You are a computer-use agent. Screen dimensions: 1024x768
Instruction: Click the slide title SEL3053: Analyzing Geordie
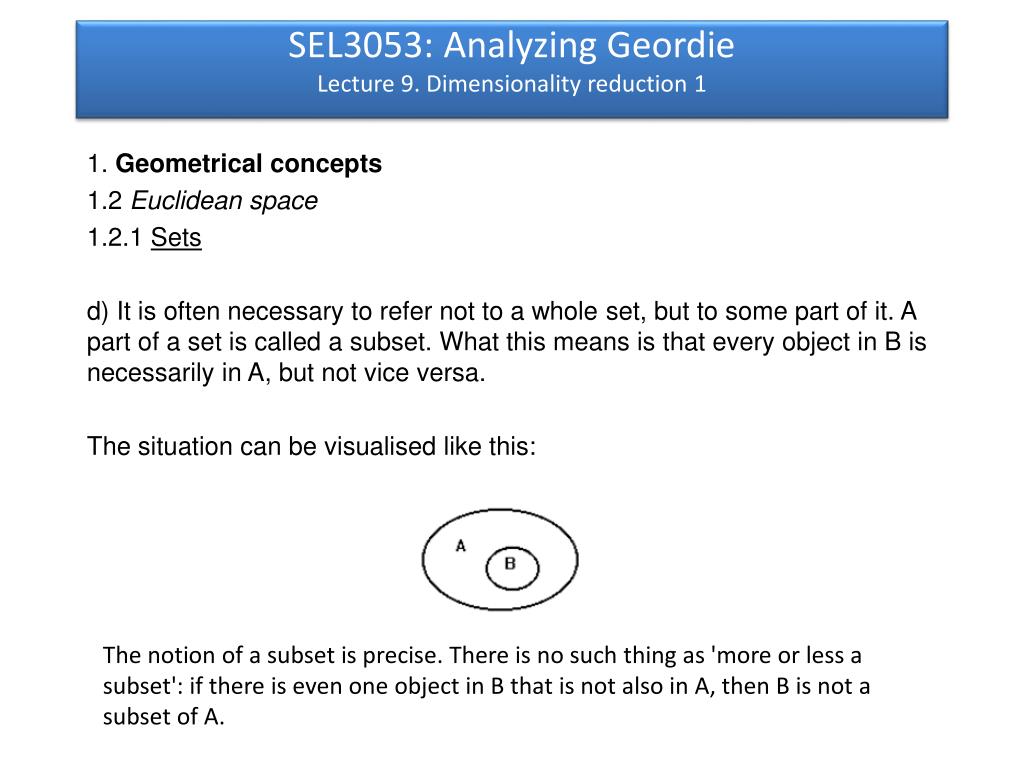(x=511, y=46)
